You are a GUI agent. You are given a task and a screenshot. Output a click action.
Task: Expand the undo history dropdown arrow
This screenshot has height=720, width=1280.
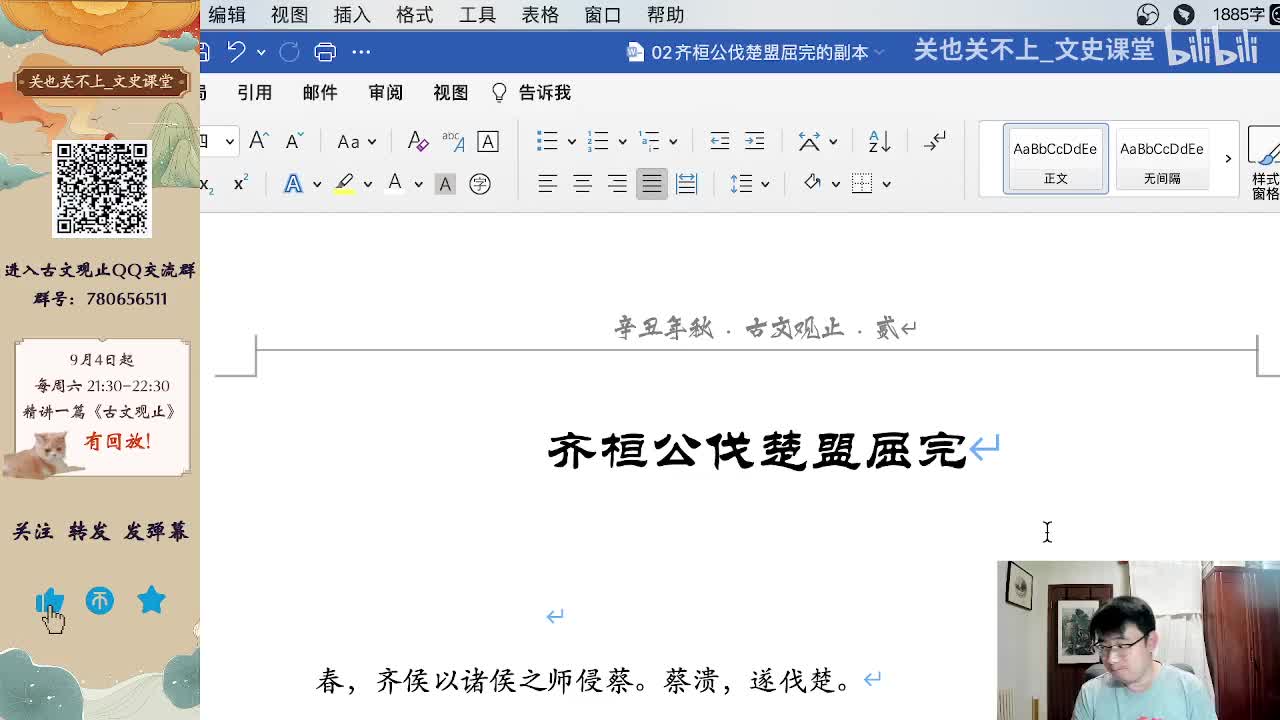(261, 52)
